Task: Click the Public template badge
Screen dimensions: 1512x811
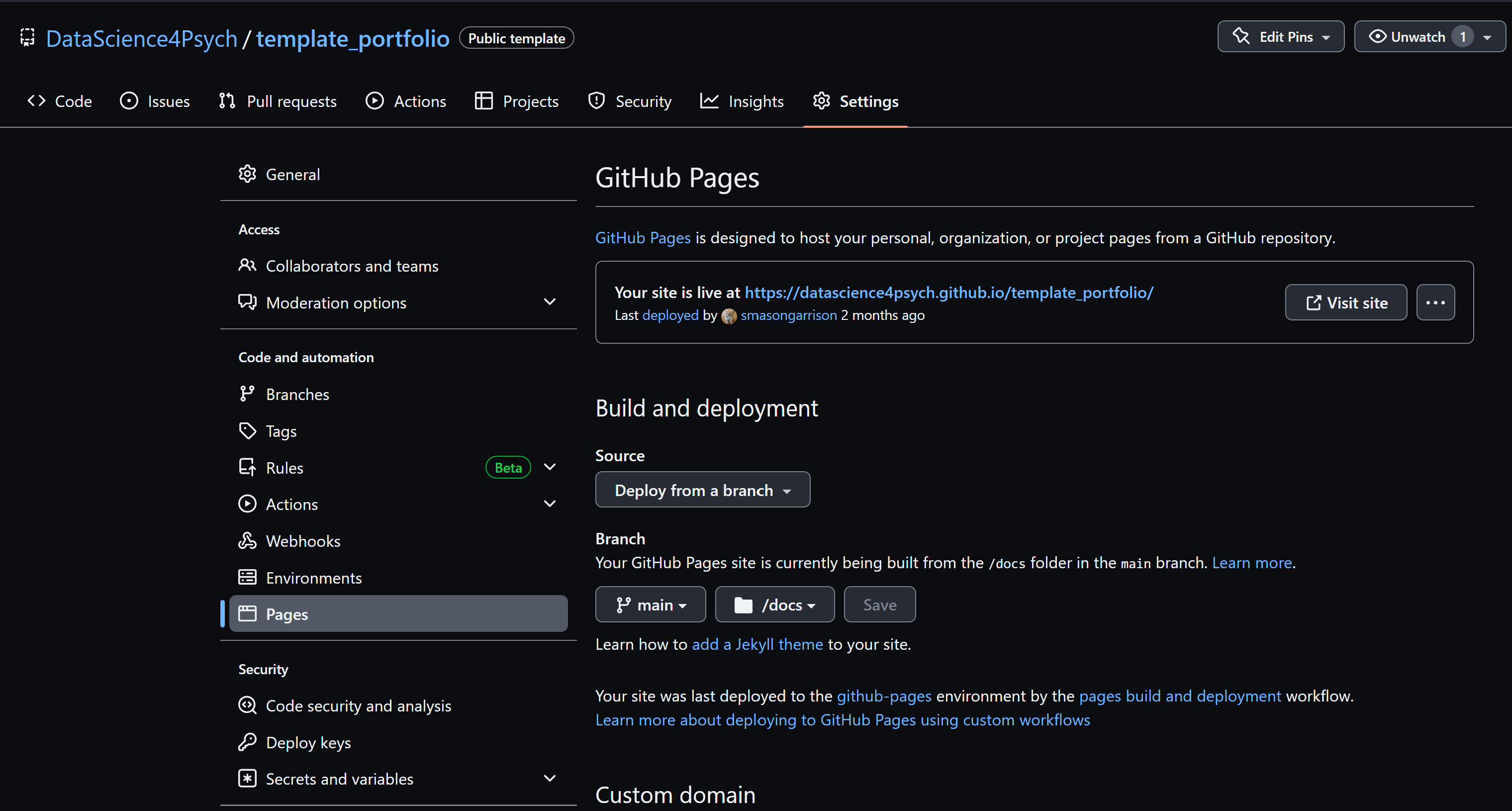Action: click(x=517, y=38)
